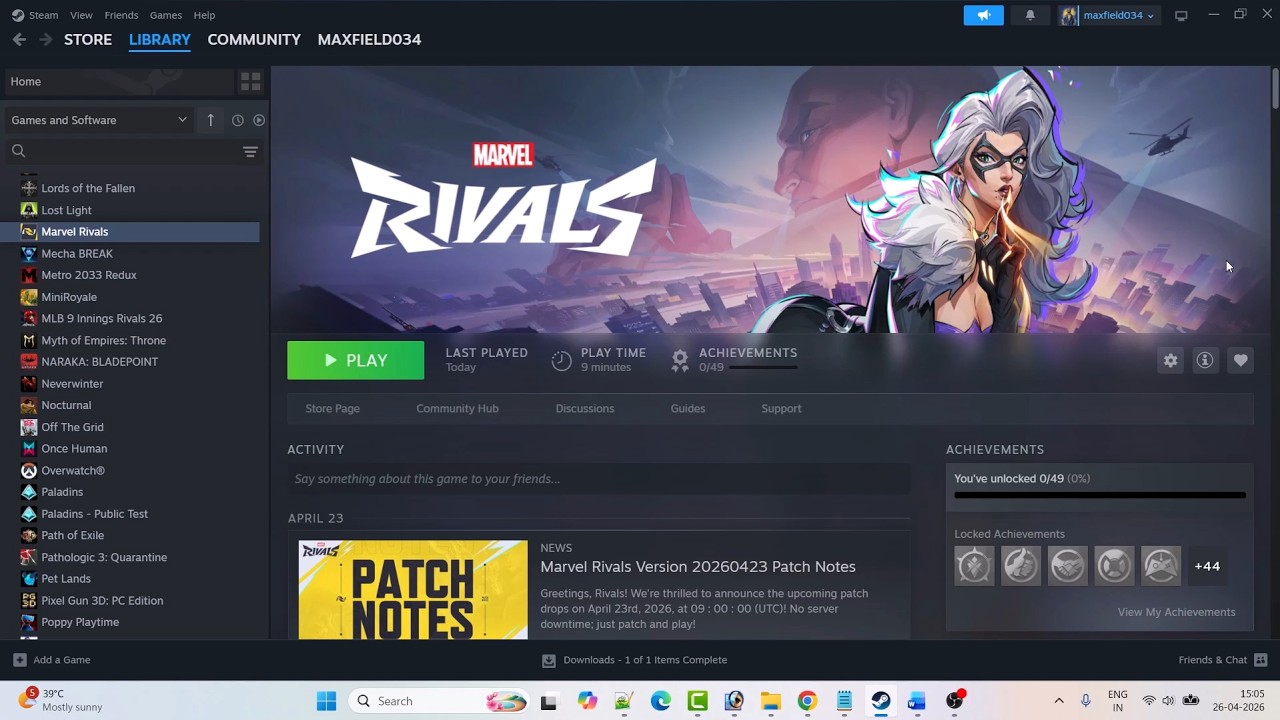Click the Metro 2033 Redux game icon
The height and width of the screenshot is (720, 1280).
click(29, 275)
